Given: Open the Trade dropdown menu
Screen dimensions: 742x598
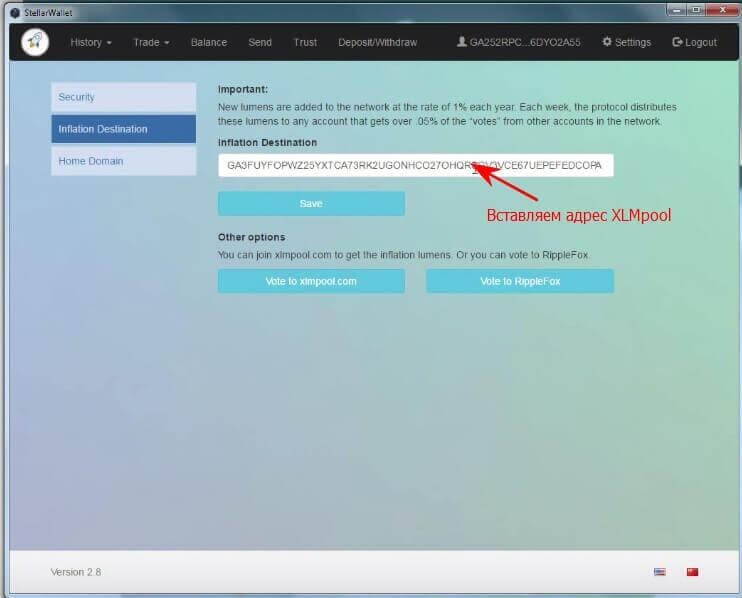Looking at the screenshot, I should [x=151, y=43].
